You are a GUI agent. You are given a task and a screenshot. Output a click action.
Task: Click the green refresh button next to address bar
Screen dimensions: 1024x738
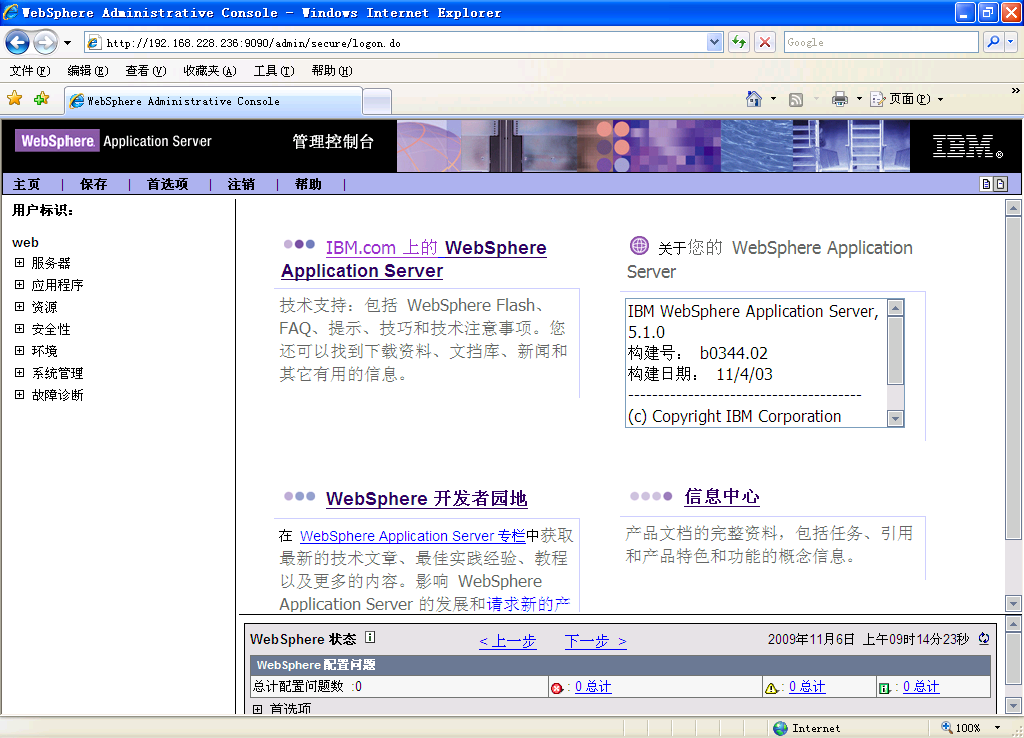[739, 42]
